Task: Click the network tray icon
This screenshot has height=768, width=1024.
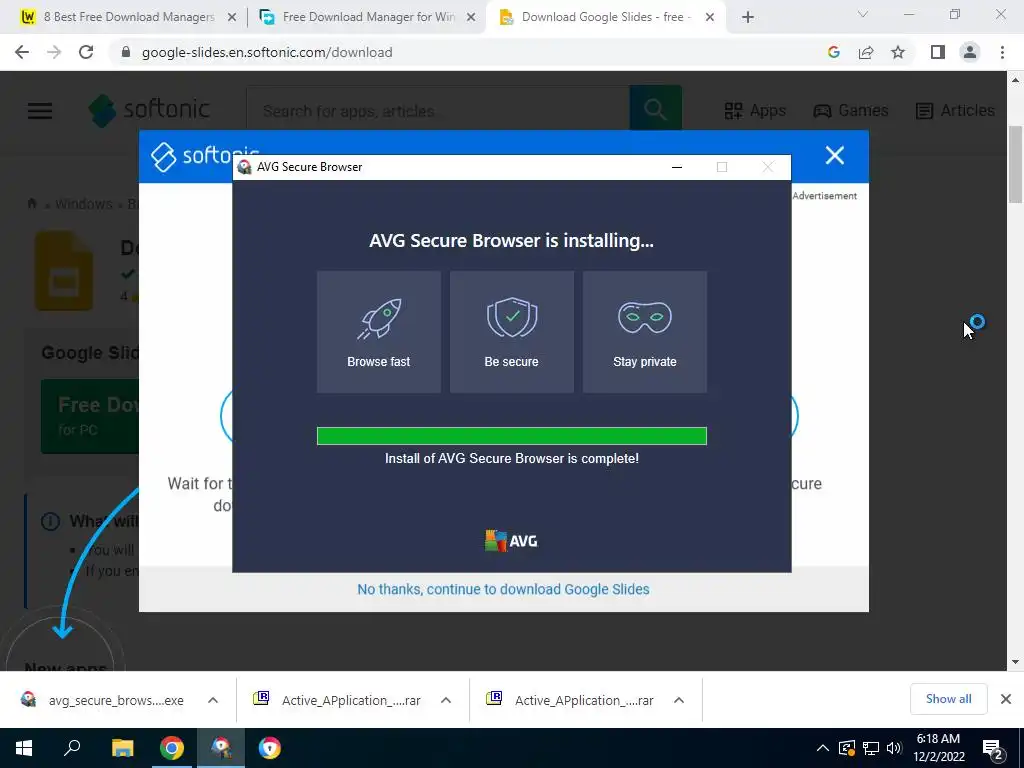Action: pos(871,748)
